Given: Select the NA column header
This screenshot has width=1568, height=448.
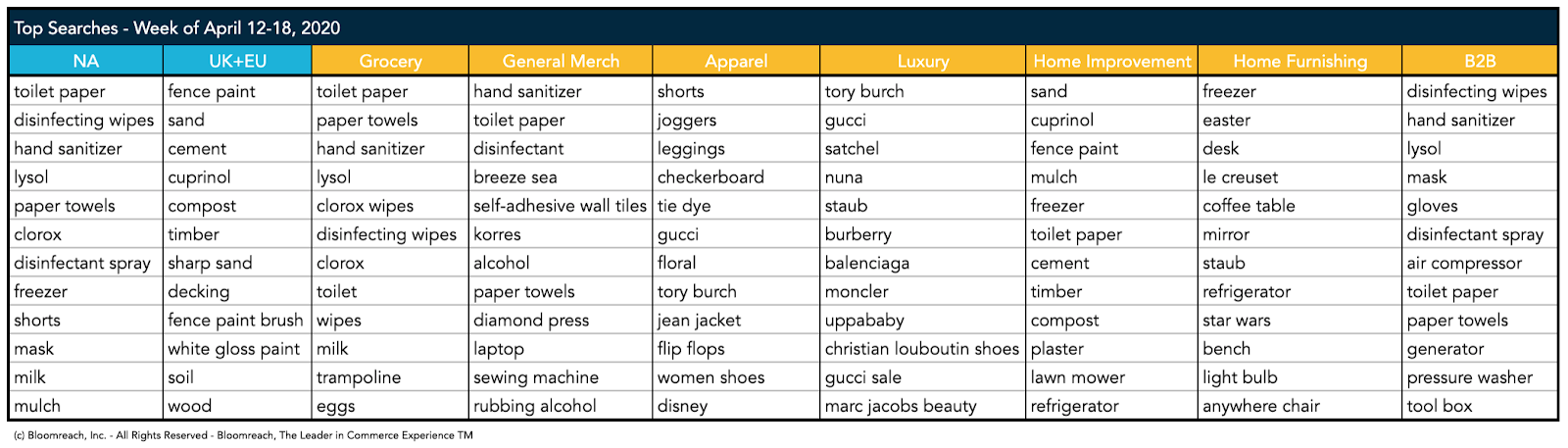Looking at the screenshot, I should coord(86,61).
